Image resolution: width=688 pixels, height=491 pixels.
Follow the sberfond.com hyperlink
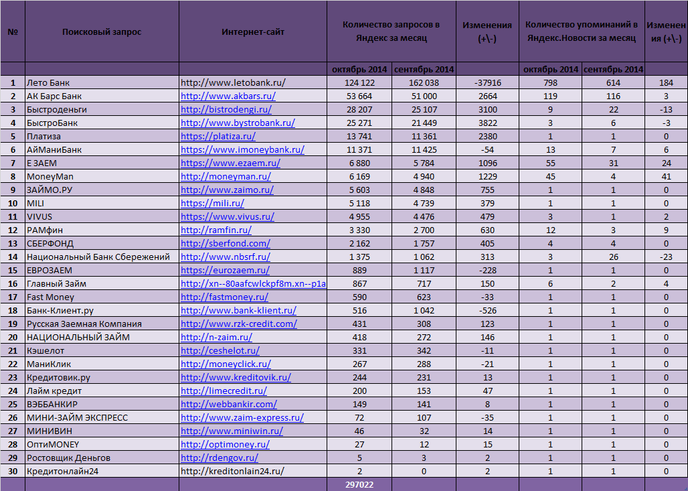225,244
